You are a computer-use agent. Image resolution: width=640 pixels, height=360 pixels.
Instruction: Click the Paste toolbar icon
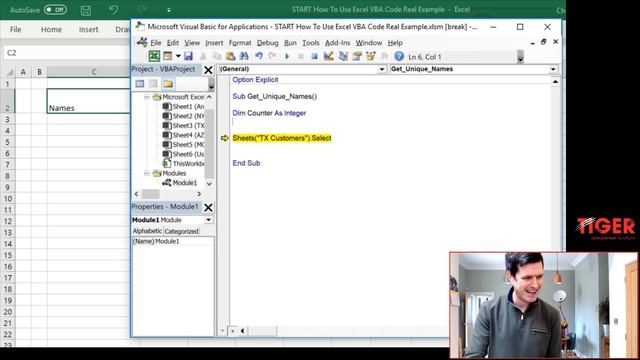(x=230, y=56)
